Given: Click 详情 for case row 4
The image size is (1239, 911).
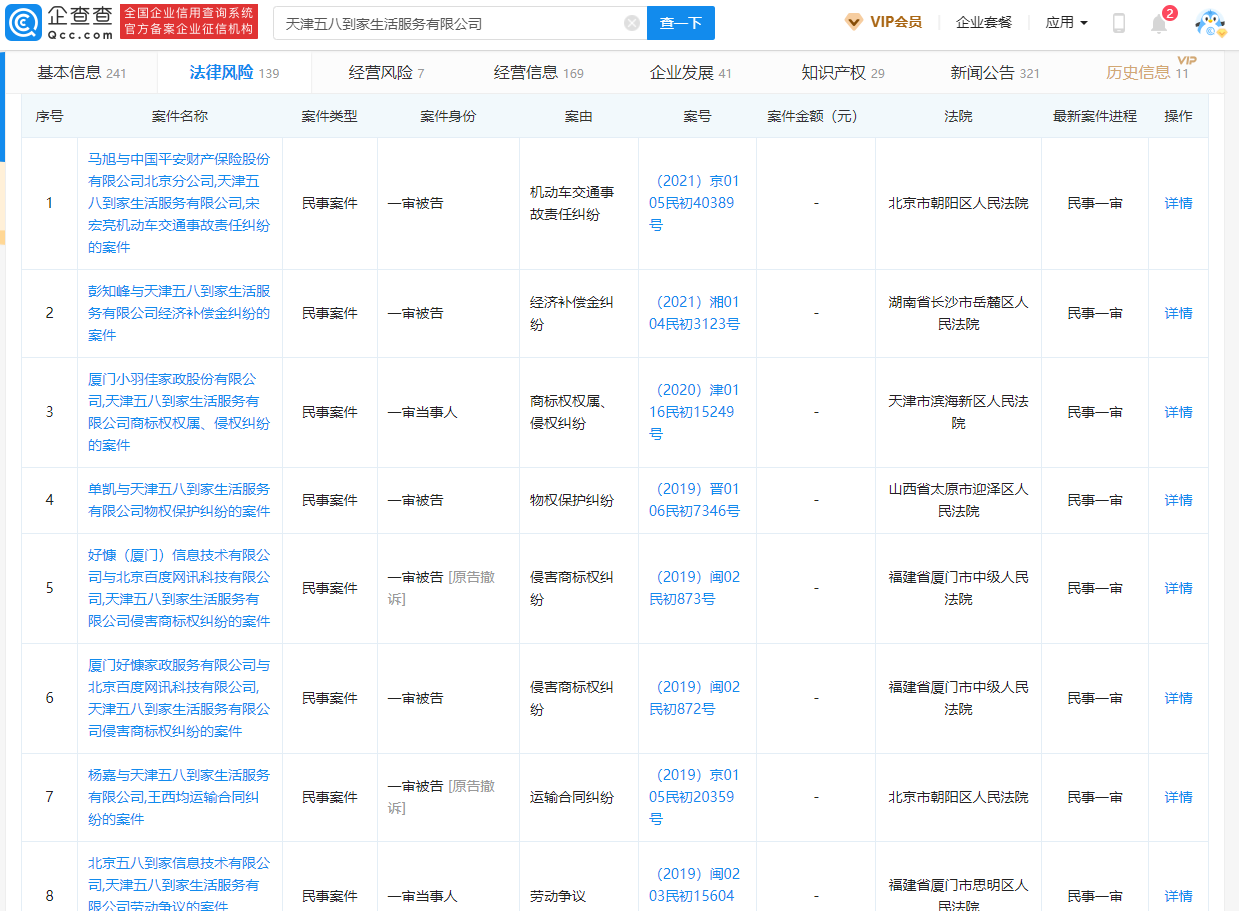Looking at the screenshot, I should pyautogui.click(x=1178, y=500).
